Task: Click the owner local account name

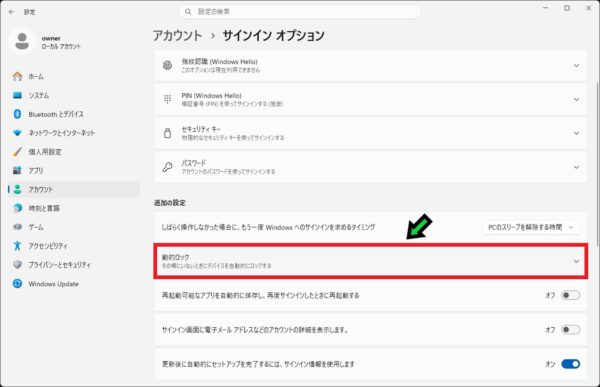Action: 61,42
